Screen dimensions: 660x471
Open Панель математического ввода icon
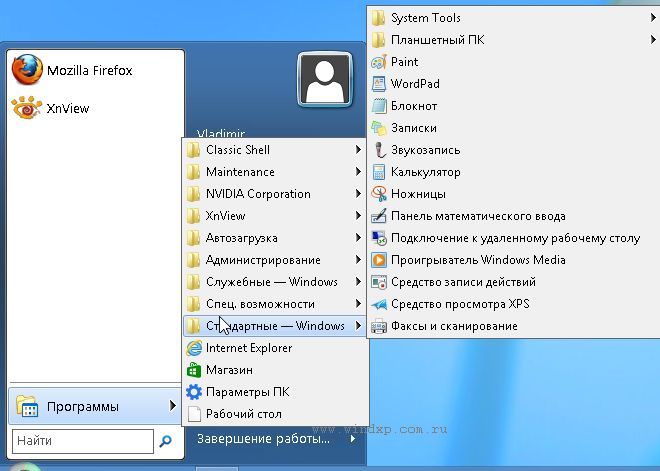[x=378, y=216]
